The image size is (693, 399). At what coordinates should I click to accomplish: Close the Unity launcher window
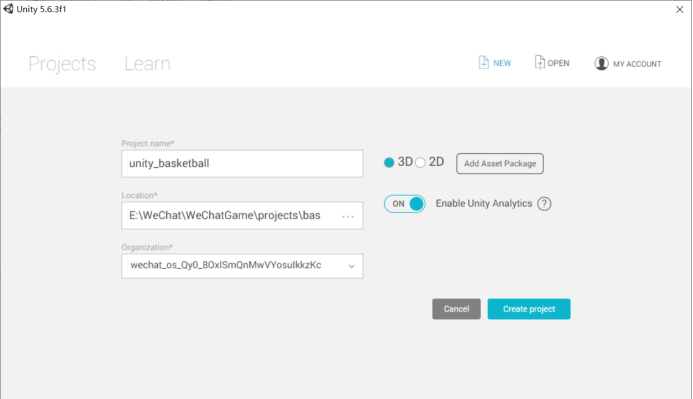(x=679, y=9)
